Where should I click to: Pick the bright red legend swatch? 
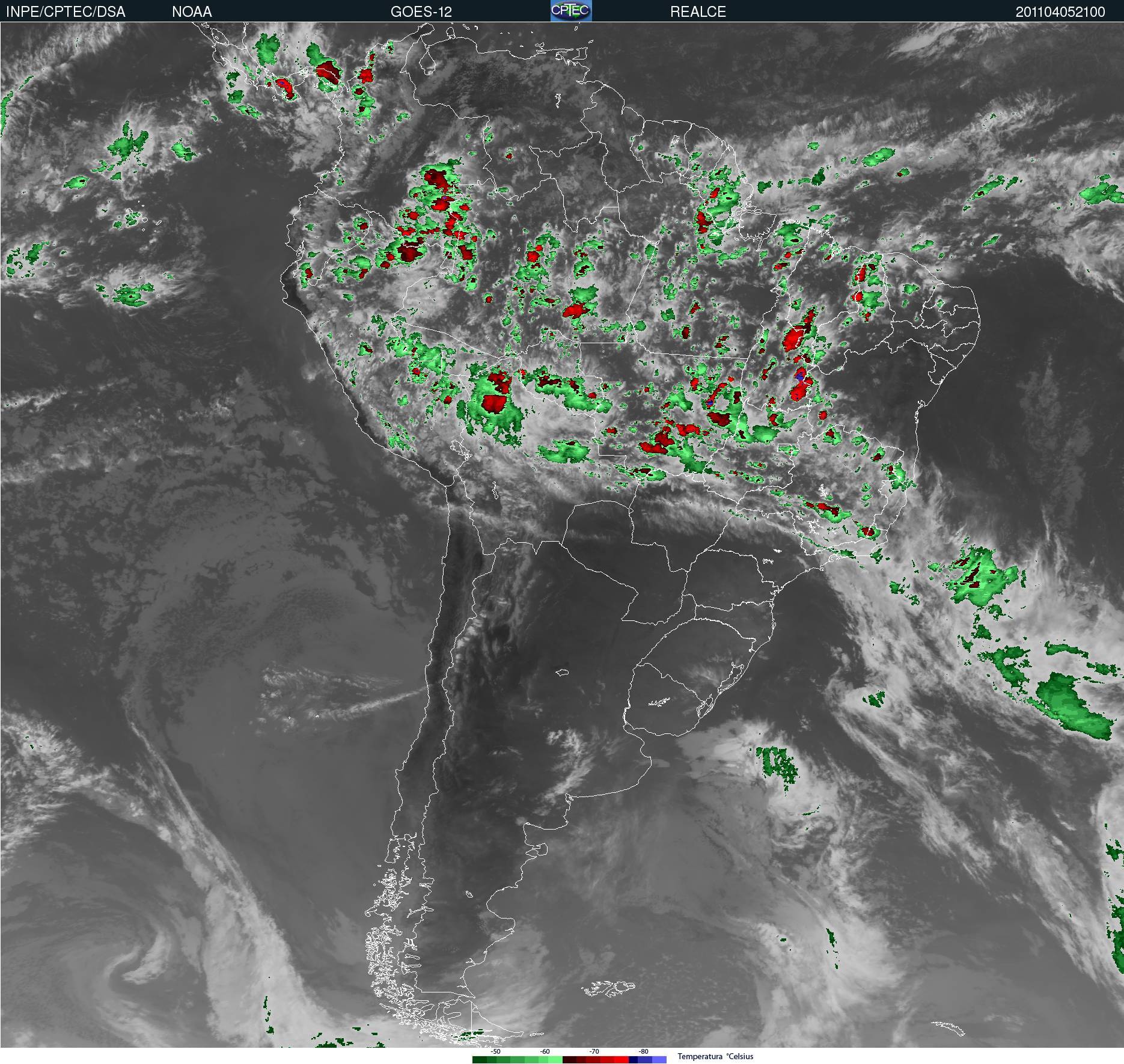coord(622,1060)
